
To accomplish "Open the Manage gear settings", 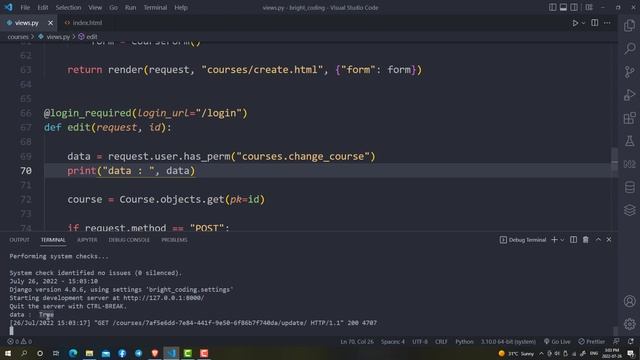I will click(x=629, y=324).
